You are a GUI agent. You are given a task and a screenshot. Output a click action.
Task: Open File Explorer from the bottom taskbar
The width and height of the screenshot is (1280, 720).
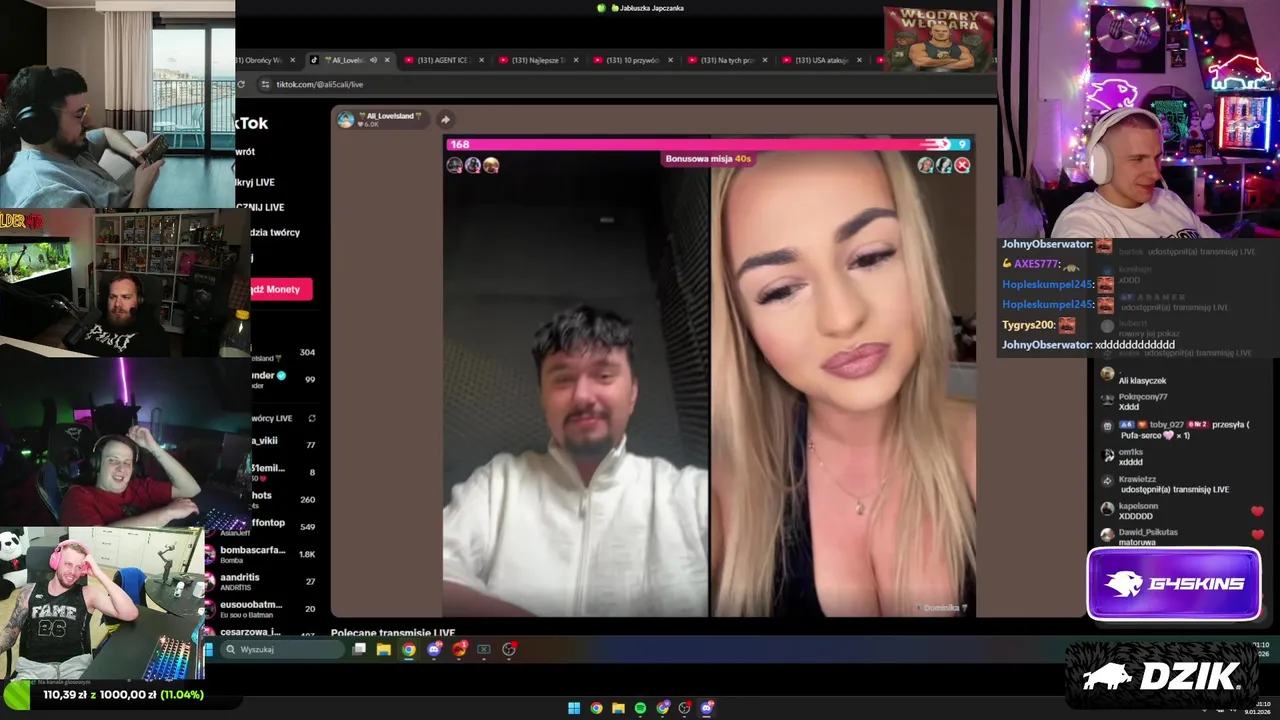point(618,708)
